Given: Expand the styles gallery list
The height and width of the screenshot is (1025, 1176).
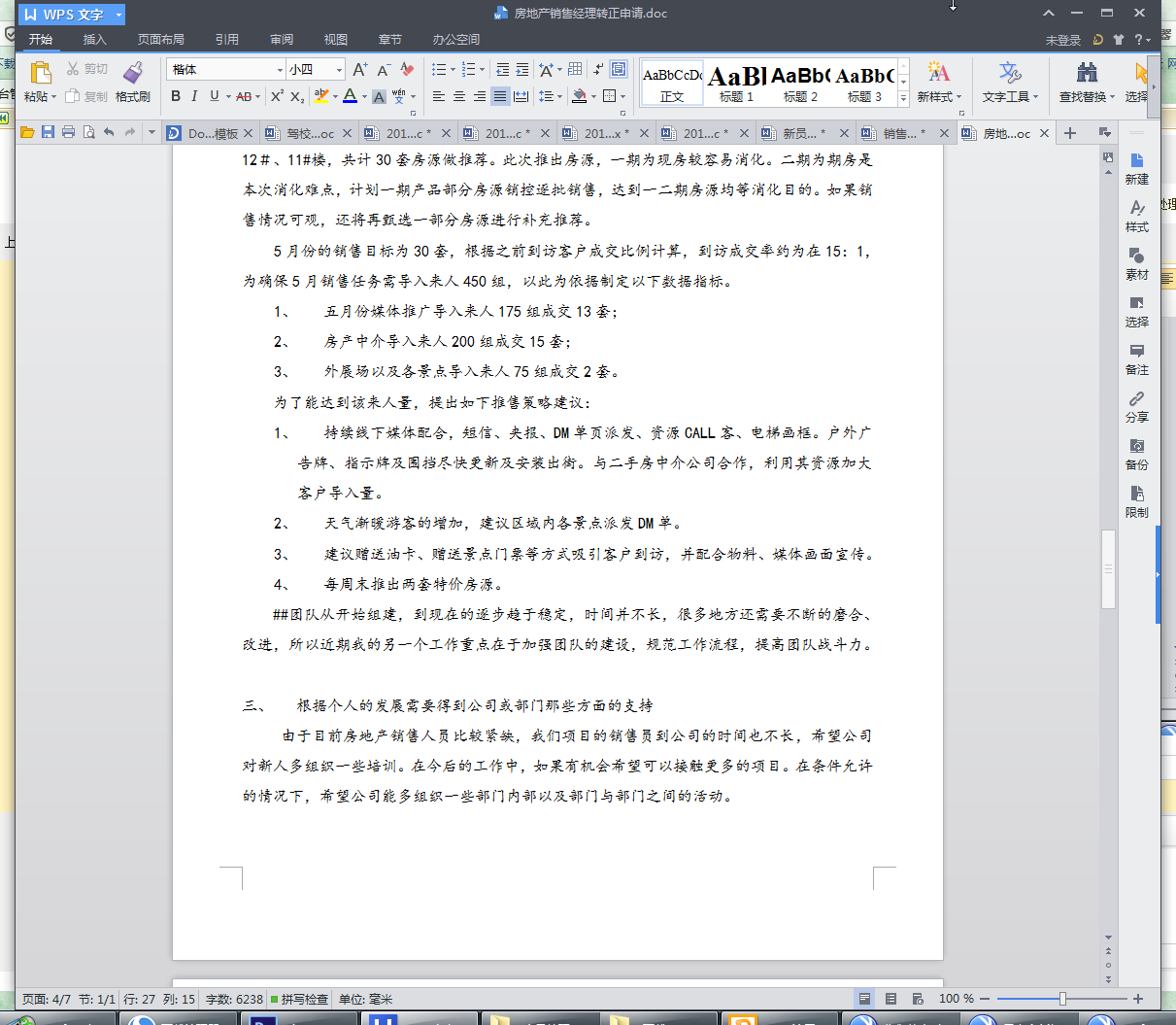Looking at the screenshot, I should 903,98.
